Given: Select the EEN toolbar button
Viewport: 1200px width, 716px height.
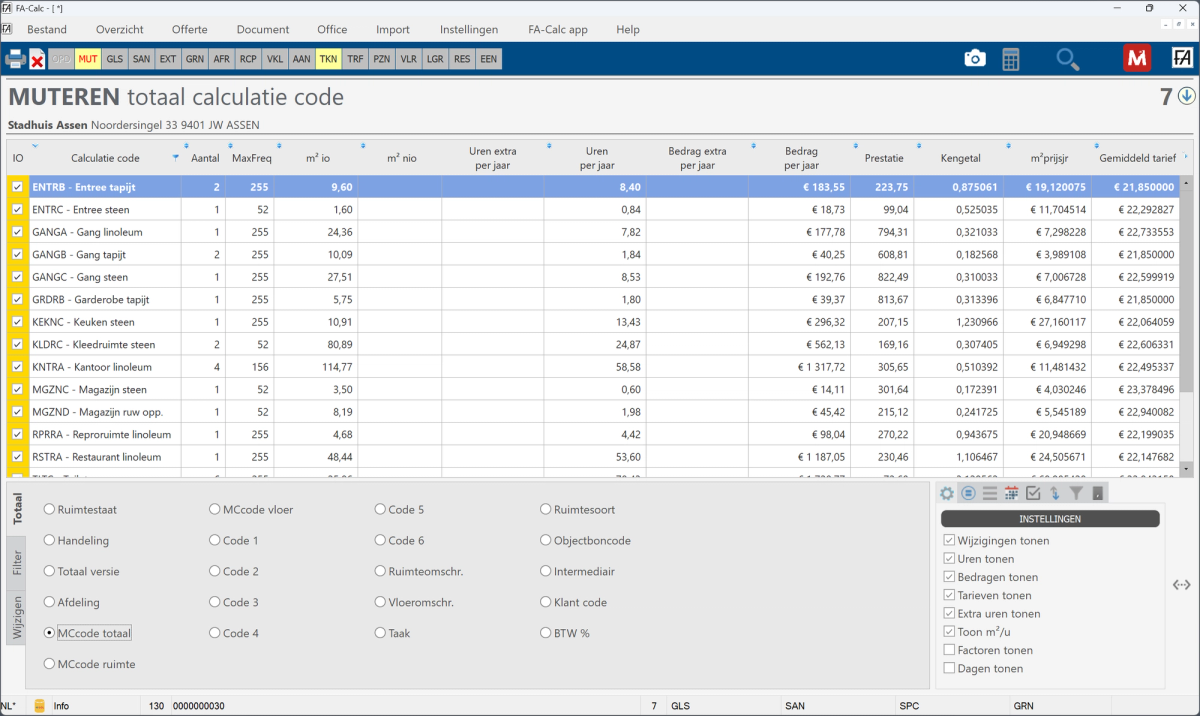Looking at the screenshot, I should [488, 60].
